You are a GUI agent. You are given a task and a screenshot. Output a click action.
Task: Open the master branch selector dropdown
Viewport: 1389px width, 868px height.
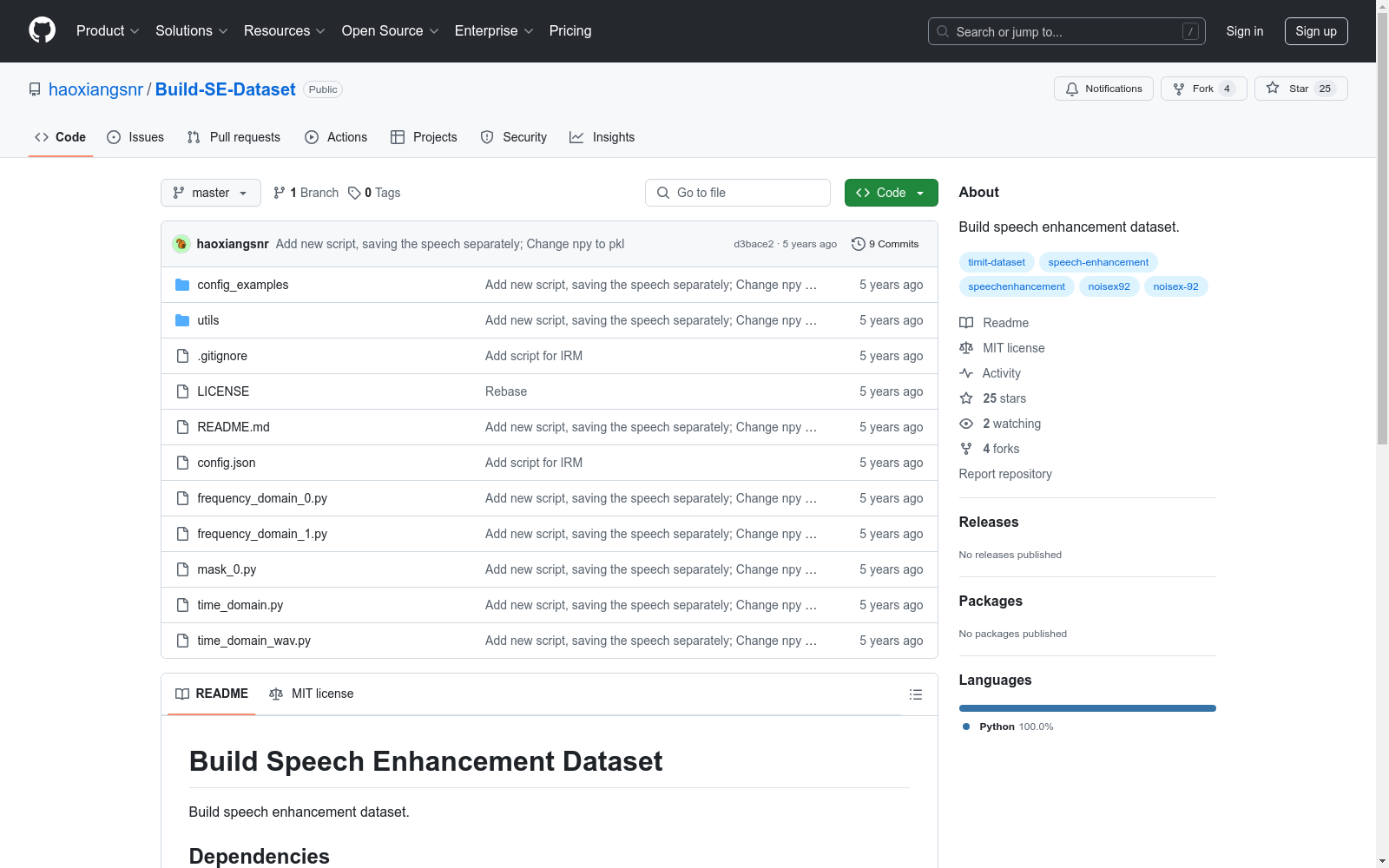(211, 193)
